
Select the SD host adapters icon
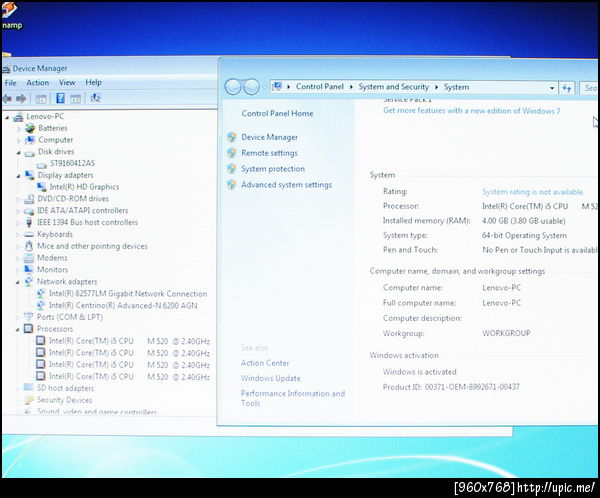28,387
